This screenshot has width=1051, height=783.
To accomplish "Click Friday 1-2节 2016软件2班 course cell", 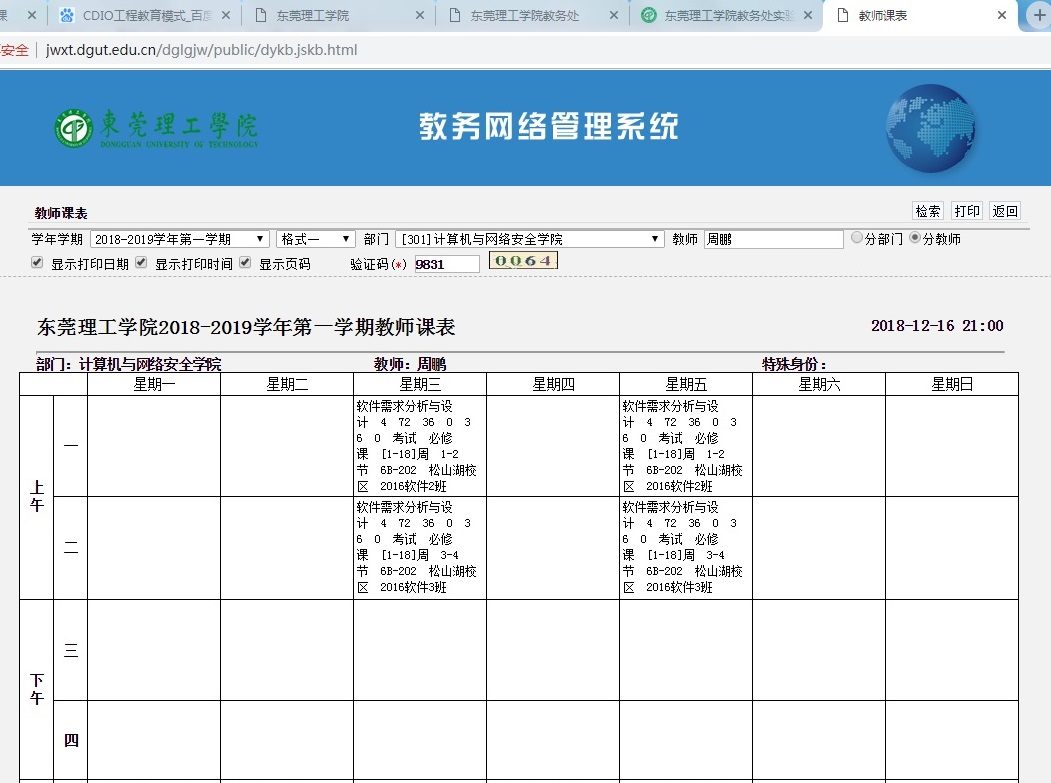I will tap(686, 446).
